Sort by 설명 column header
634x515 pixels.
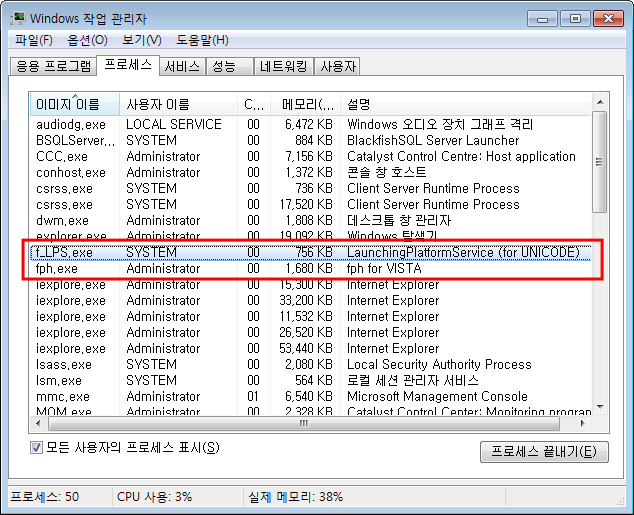(x=466, y=104)
